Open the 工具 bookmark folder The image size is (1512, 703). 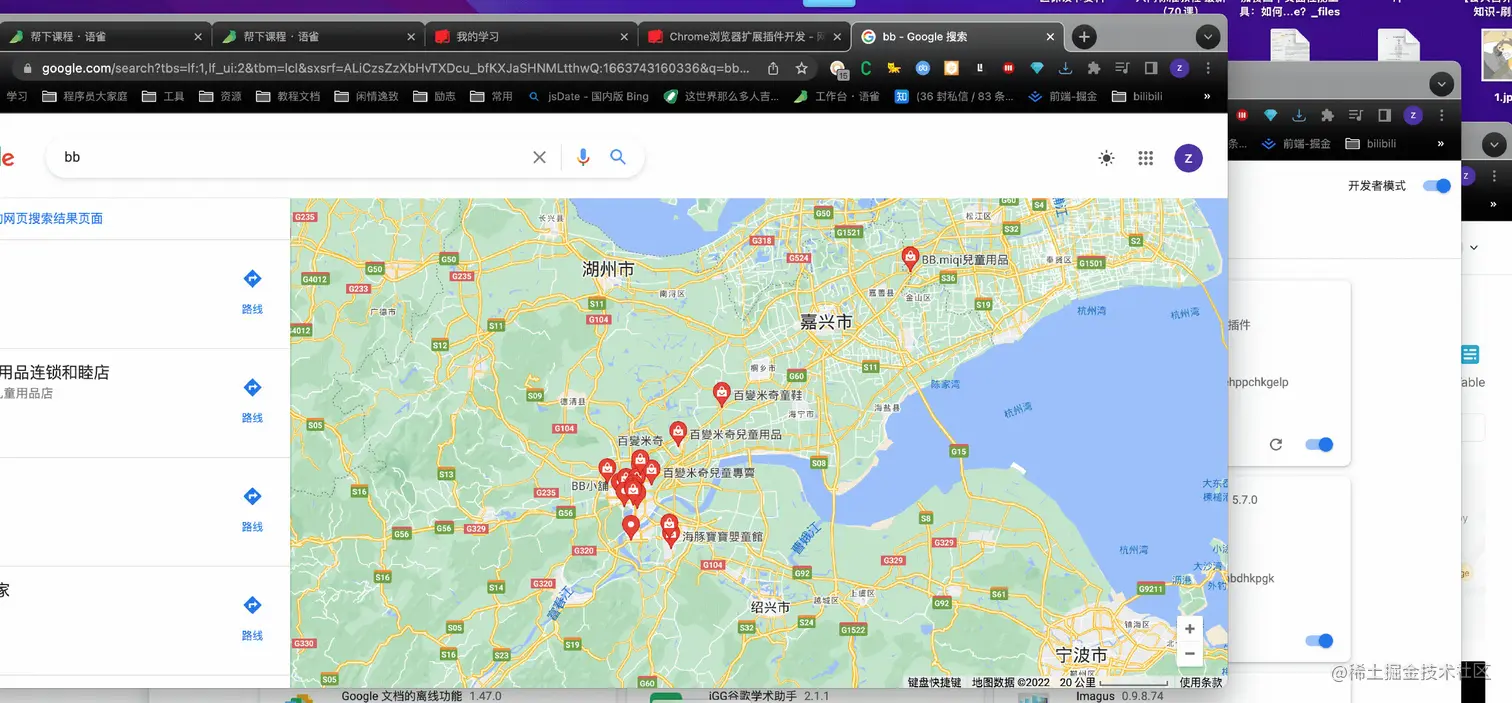(164, 96)
